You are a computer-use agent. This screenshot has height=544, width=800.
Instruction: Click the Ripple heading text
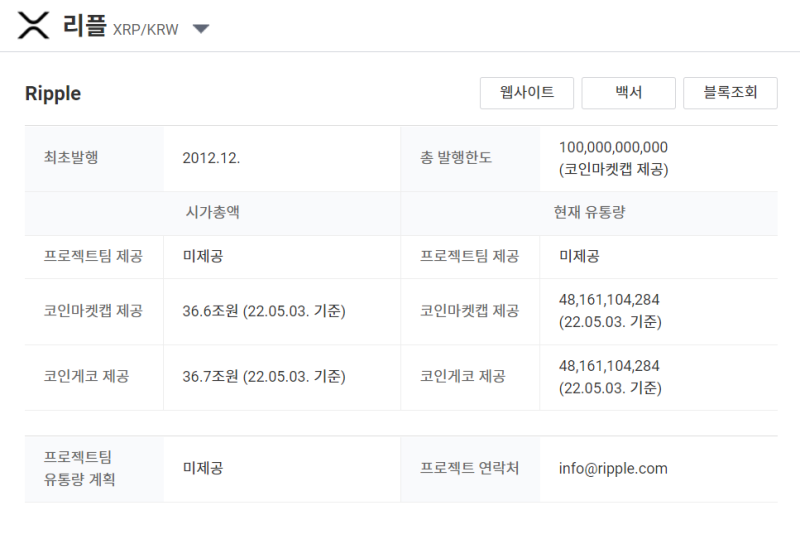(x=53, y=94)
